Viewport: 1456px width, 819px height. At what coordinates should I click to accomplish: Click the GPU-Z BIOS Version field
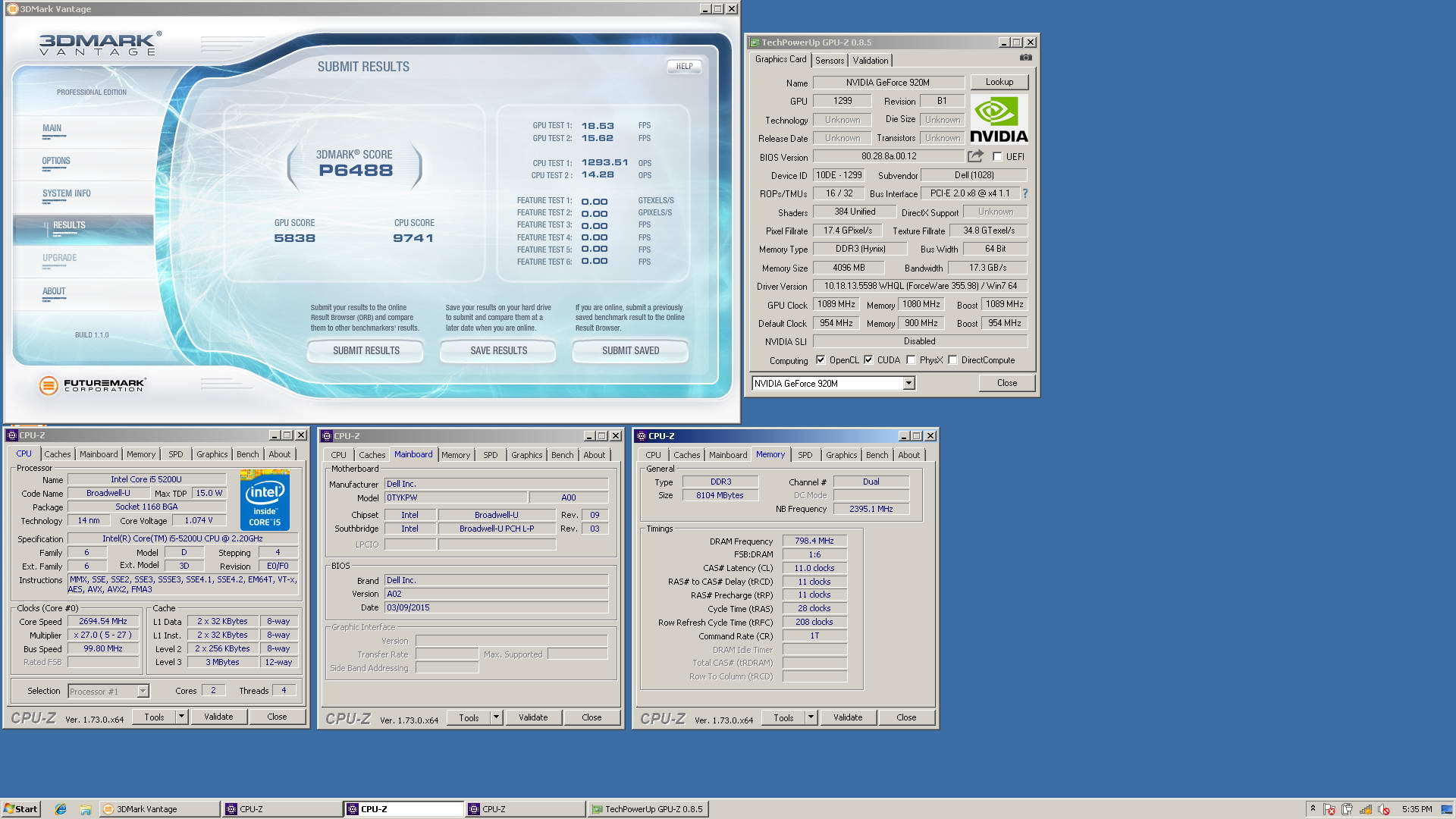888,156
